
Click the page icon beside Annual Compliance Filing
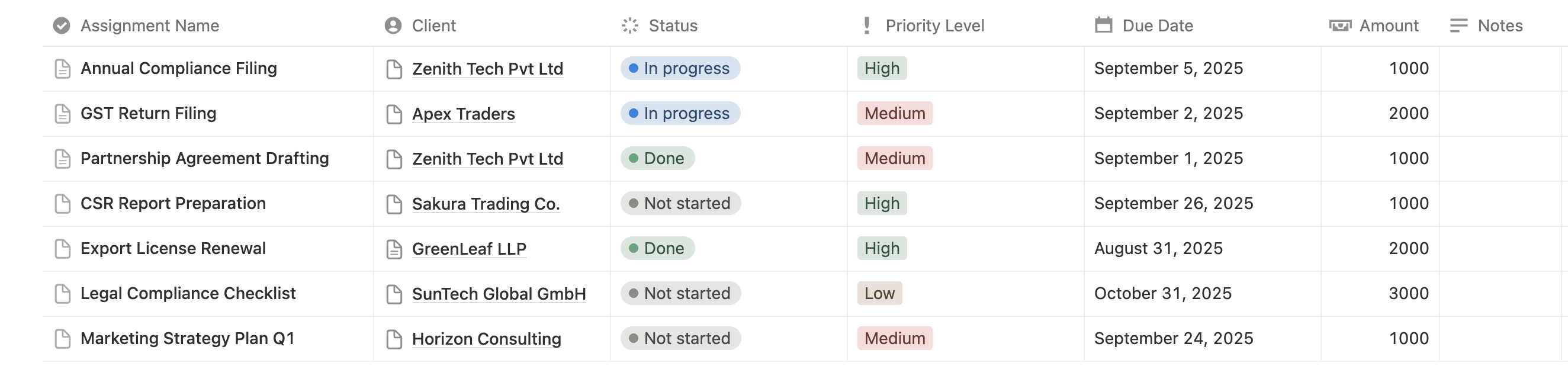click(x=62, y=69)
